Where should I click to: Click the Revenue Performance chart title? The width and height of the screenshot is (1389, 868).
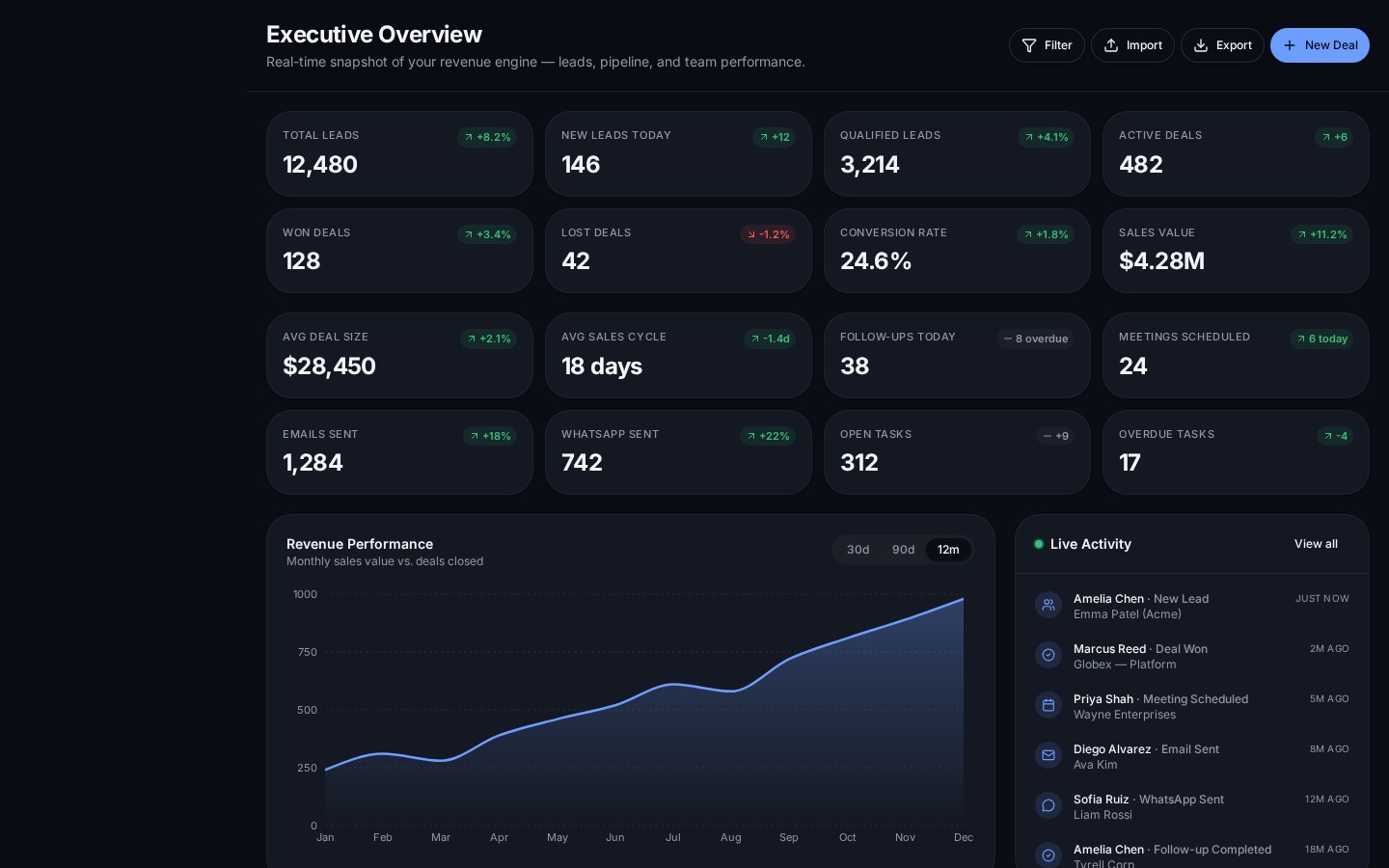click(360, 544)
